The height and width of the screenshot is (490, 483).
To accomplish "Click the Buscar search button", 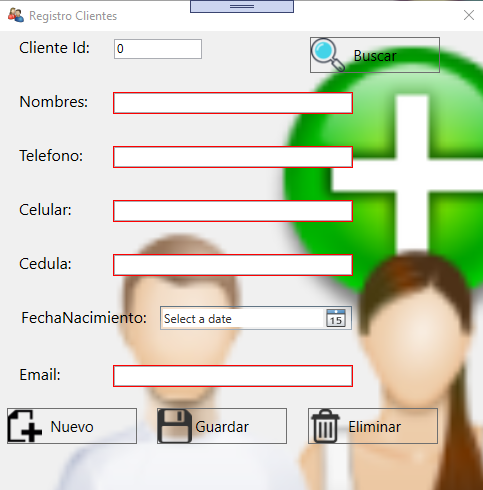I will (x=375, y=55).
